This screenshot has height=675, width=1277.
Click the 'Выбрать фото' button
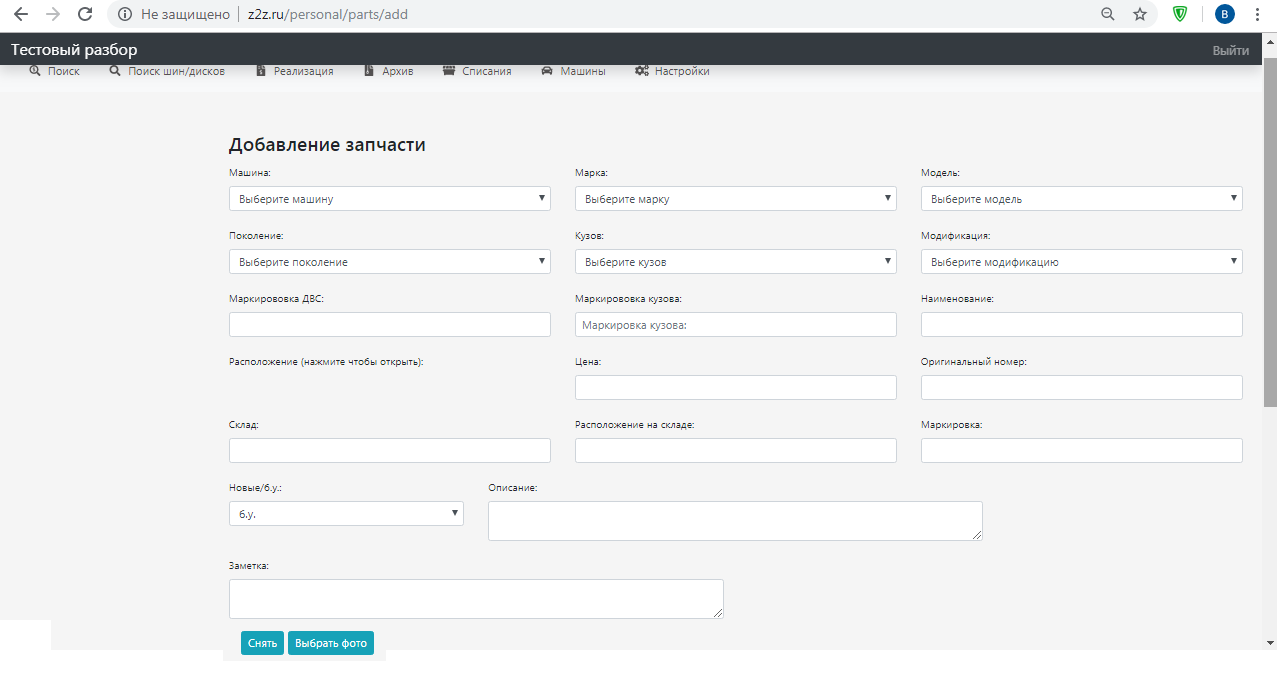coord(331,643)
